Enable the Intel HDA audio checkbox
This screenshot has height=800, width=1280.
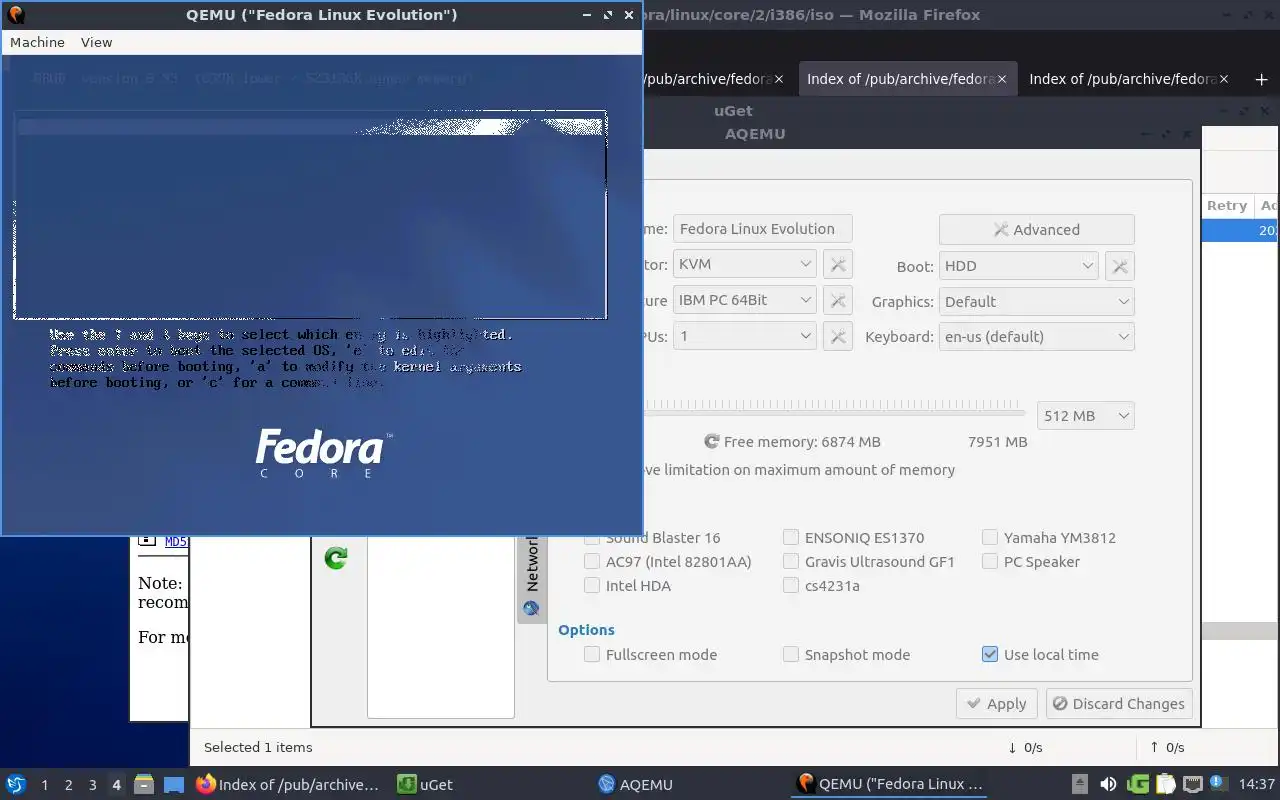[x=592, y=585]
